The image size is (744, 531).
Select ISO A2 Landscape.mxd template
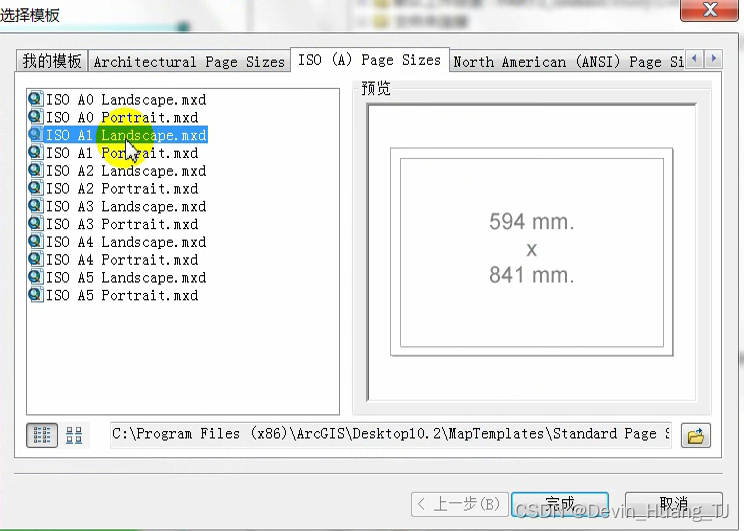pyautogui.click(x=117, y=171)
